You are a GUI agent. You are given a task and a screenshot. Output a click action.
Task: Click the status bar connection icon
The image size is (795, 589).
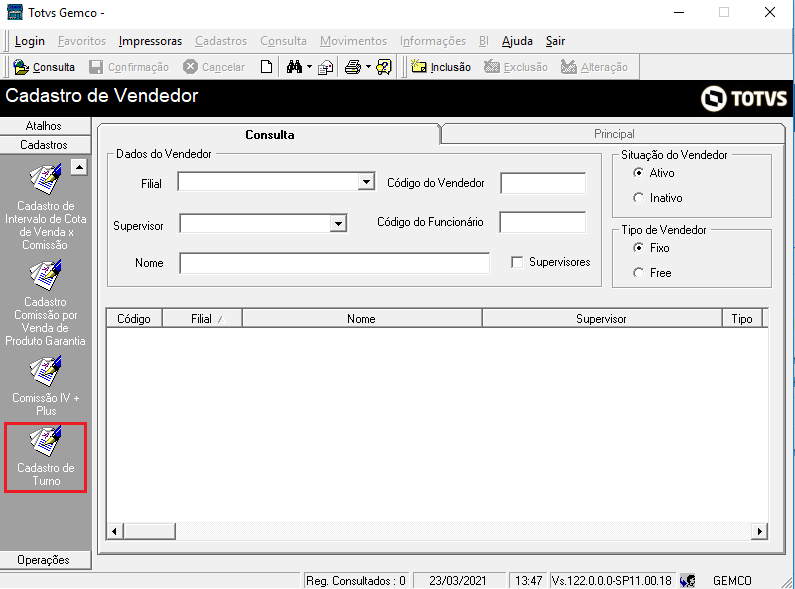point(688,580)
